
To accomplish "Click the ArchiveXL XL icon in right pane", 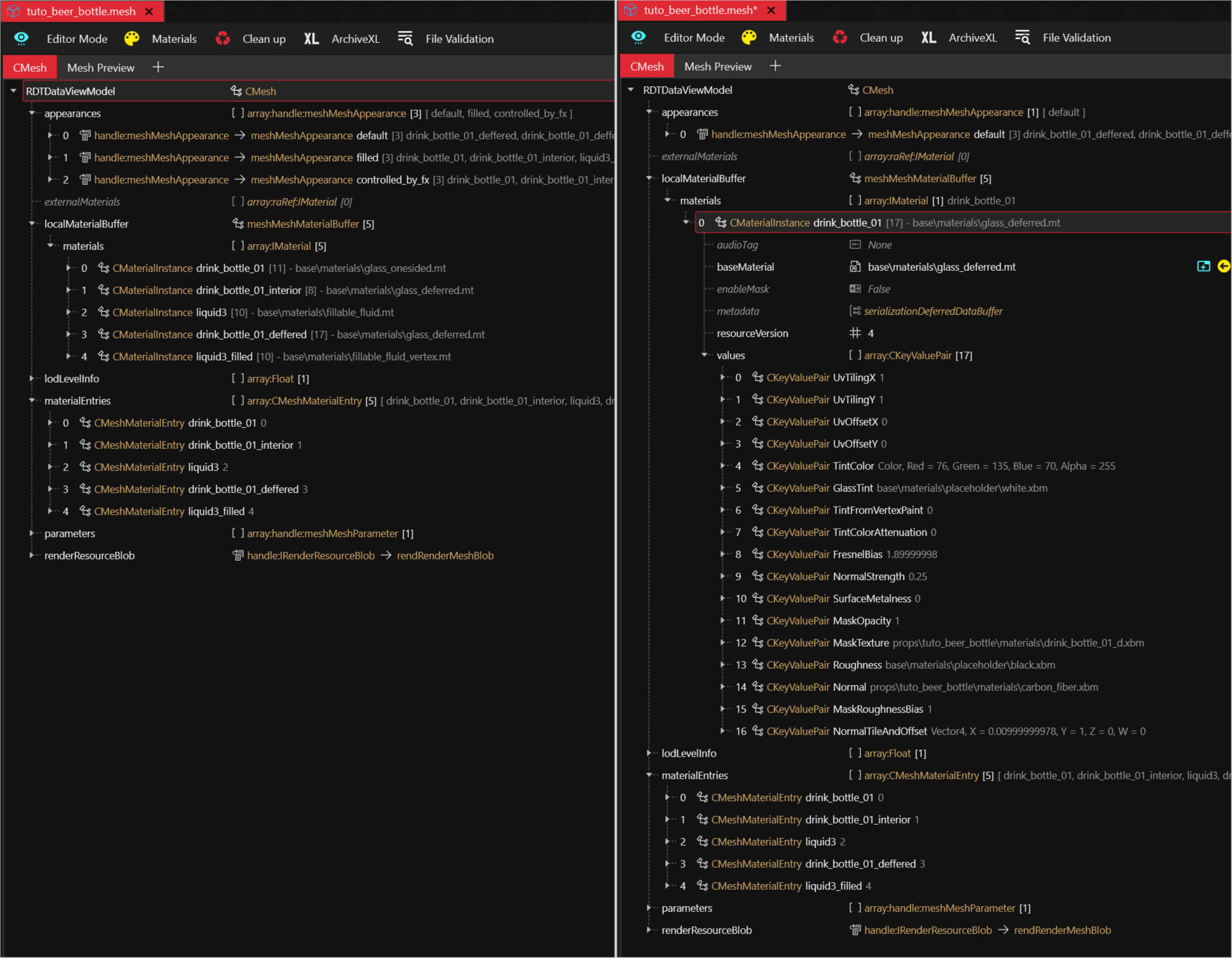I will coord(928,37).
